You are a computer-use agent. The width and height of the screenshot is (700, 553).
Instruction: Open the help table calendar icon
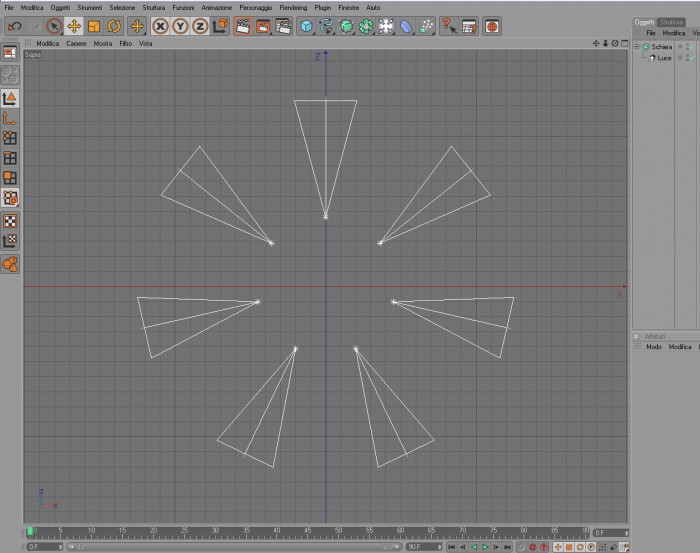point(469,26)
